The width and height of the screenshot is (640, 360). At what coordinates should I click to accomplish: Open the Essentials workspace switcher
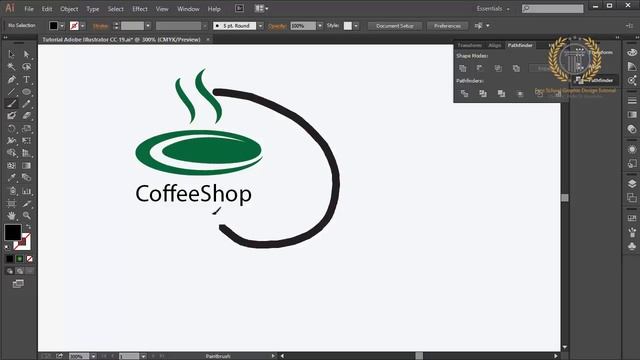[x=493, y=9]
